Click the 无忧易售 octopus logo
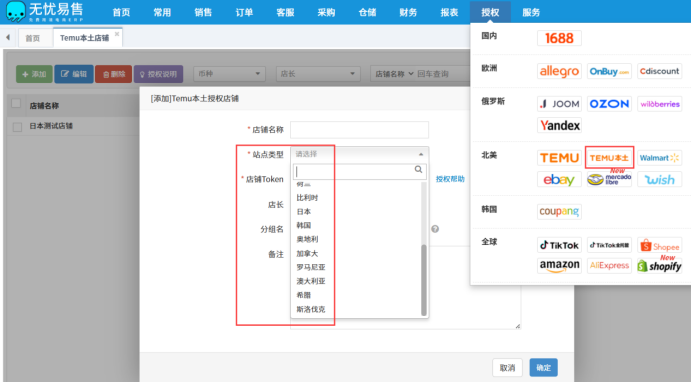692x382 pixels. click(x=15, y=11)
